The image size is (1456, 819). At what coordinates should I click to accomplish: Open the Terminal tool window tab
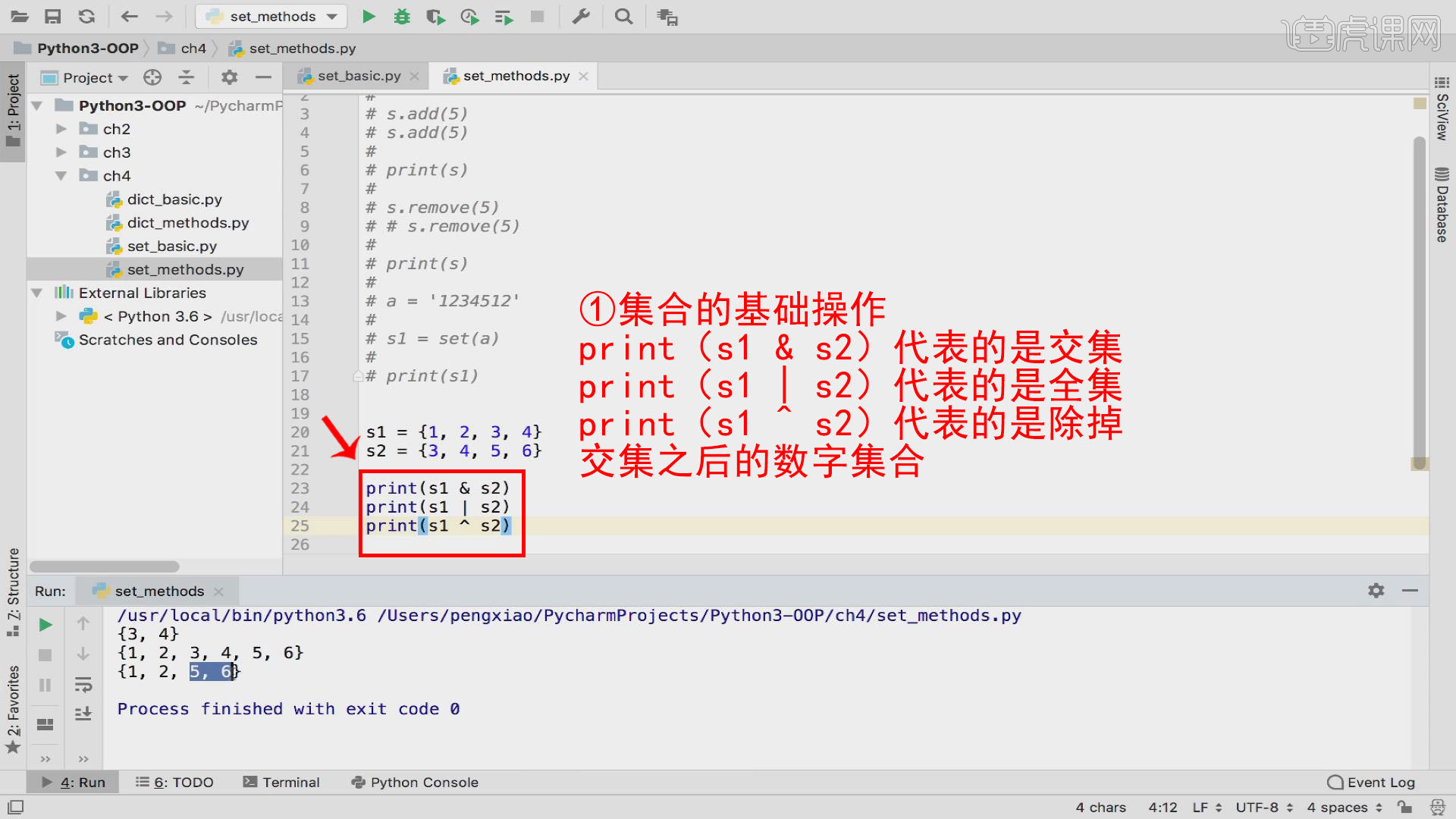[x=281, y=782]
